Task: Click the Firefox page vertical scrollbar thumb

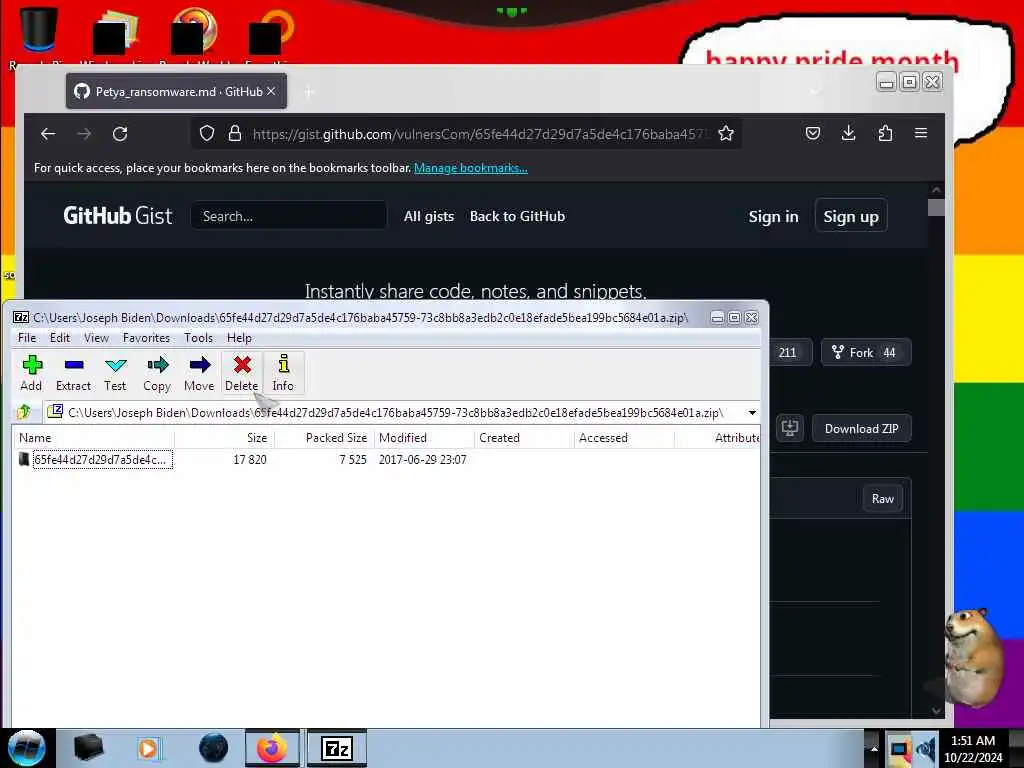Action: tap(936, 207)
